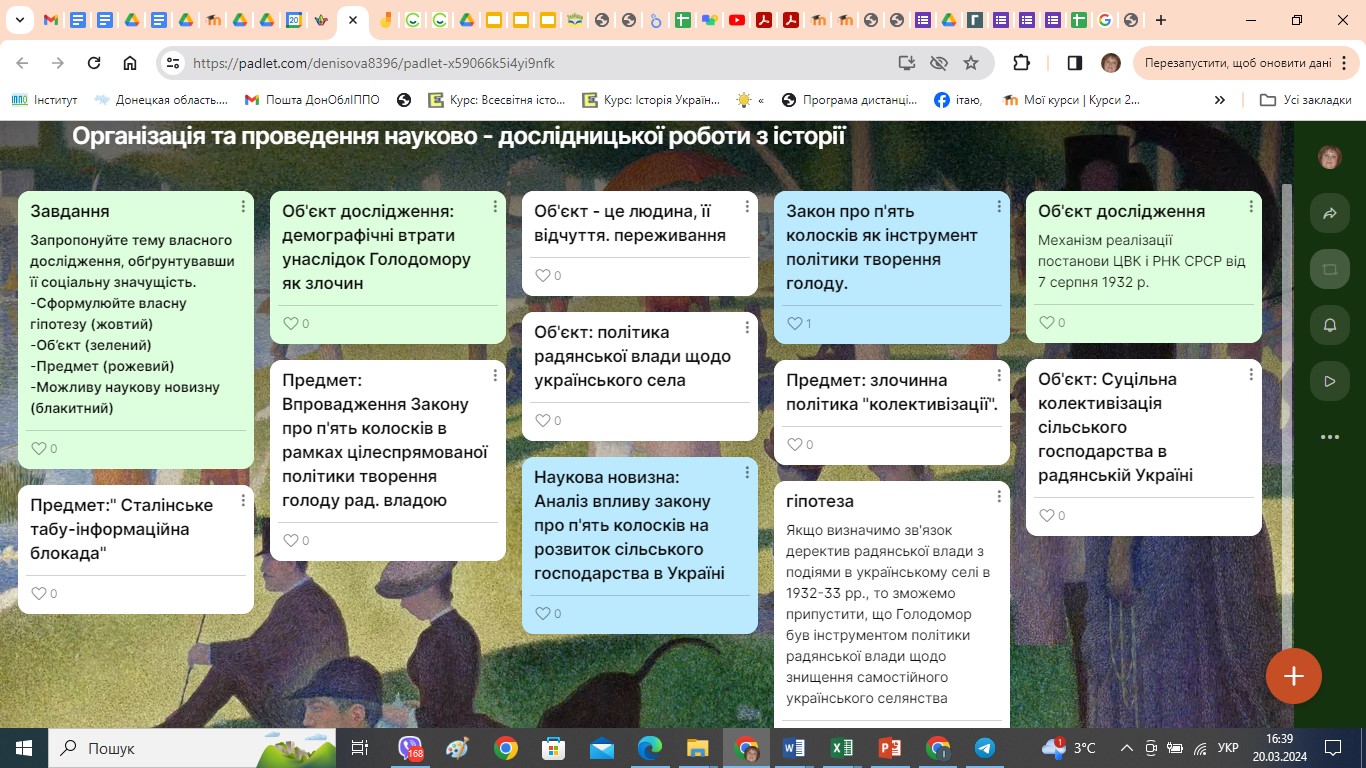Image resolution: width=1366 pixels, height=768 pixels.
Task: Expand hidden bookmarks chevron
Action: (x=1220, y=100)
